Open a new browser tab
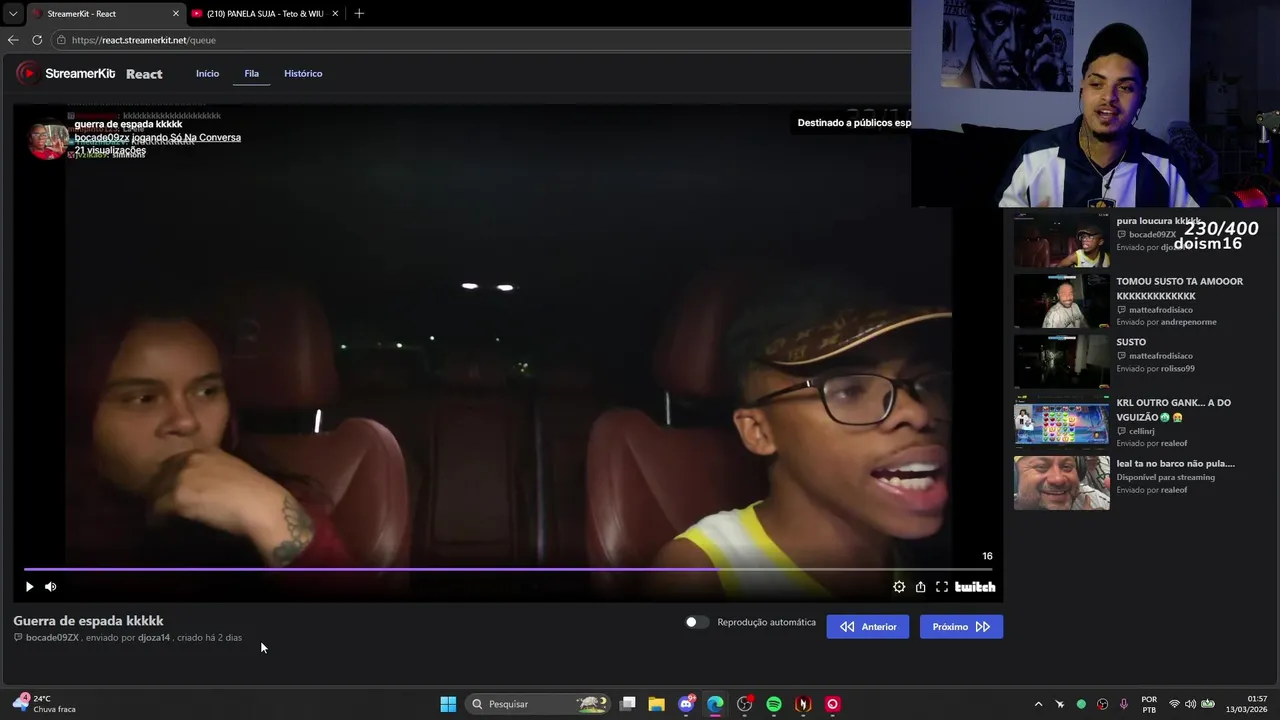The height and width of the screenshot is (720, 1280). [x=359, y=13]
